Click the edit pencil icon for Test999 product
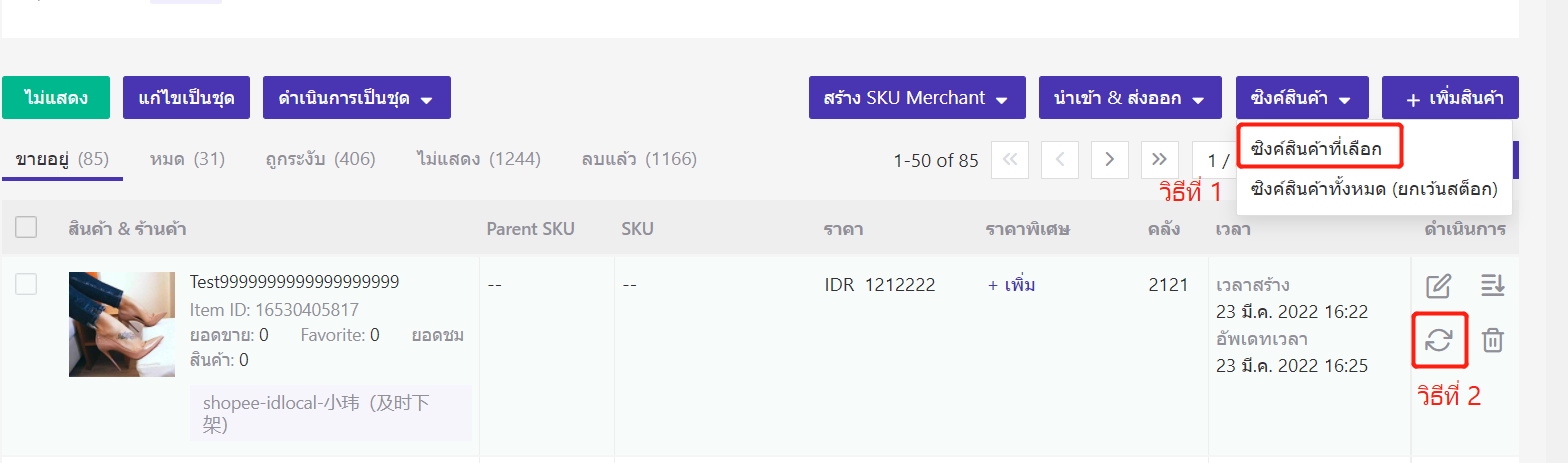This screenshot has height=463, width=1568. (1438, 286)
